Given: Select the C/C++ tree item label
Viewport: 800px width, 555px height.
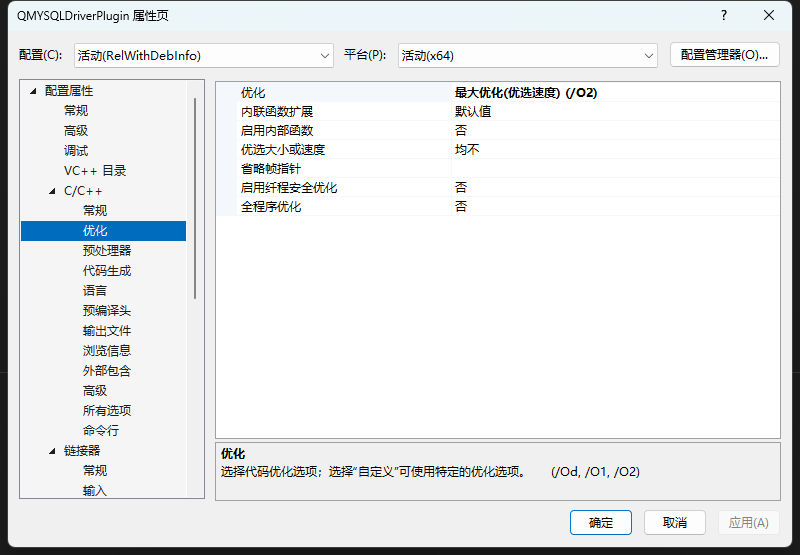Looking at the screenshot, I should [83, 191].
